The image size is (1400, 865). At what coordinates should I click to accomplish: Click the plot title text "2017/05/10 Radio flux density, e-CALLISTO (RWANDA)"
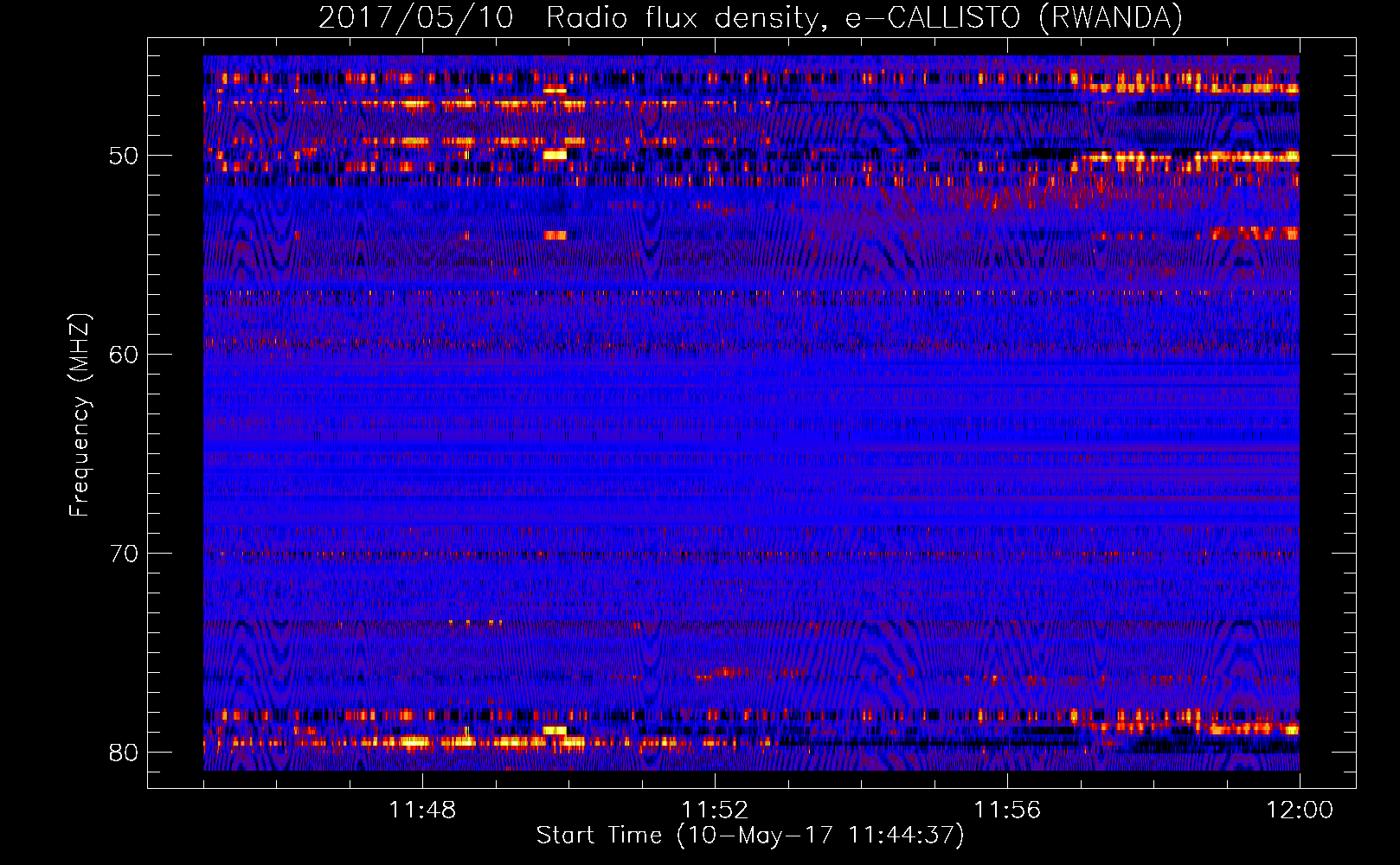(750, 18)
